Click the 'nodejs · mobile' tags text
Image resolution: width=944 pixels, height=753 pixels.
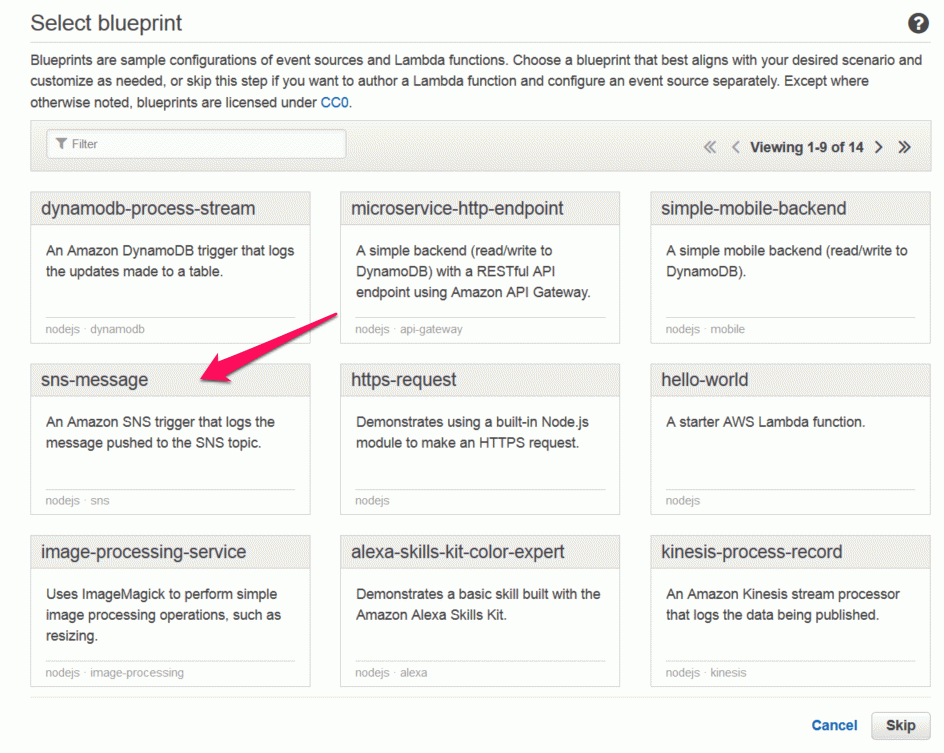point(705,329)
